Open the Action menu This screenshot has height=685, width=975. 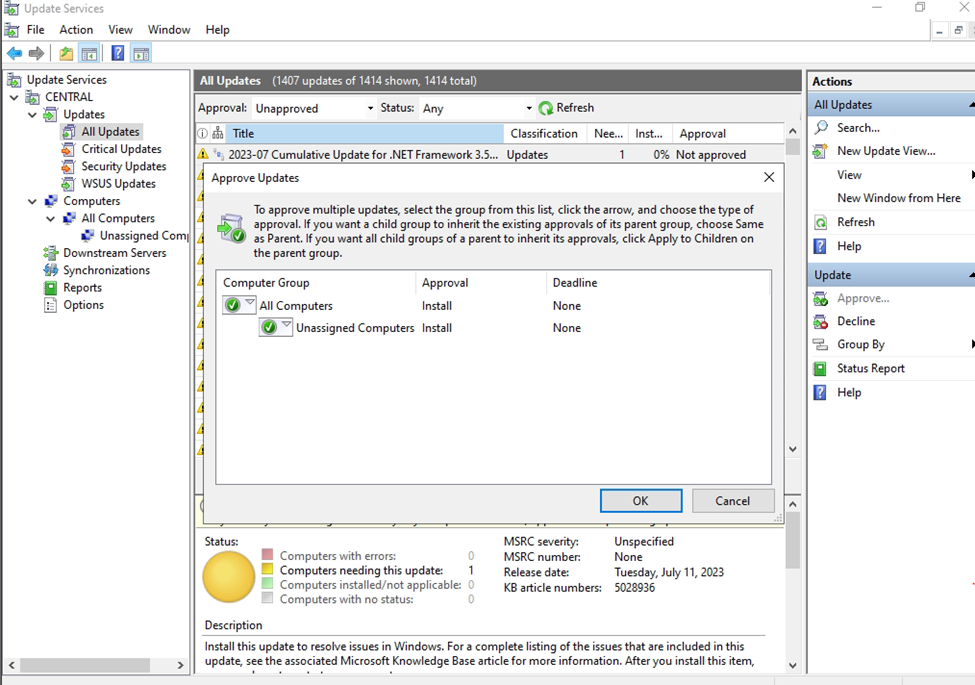click(x=76, y=30)
